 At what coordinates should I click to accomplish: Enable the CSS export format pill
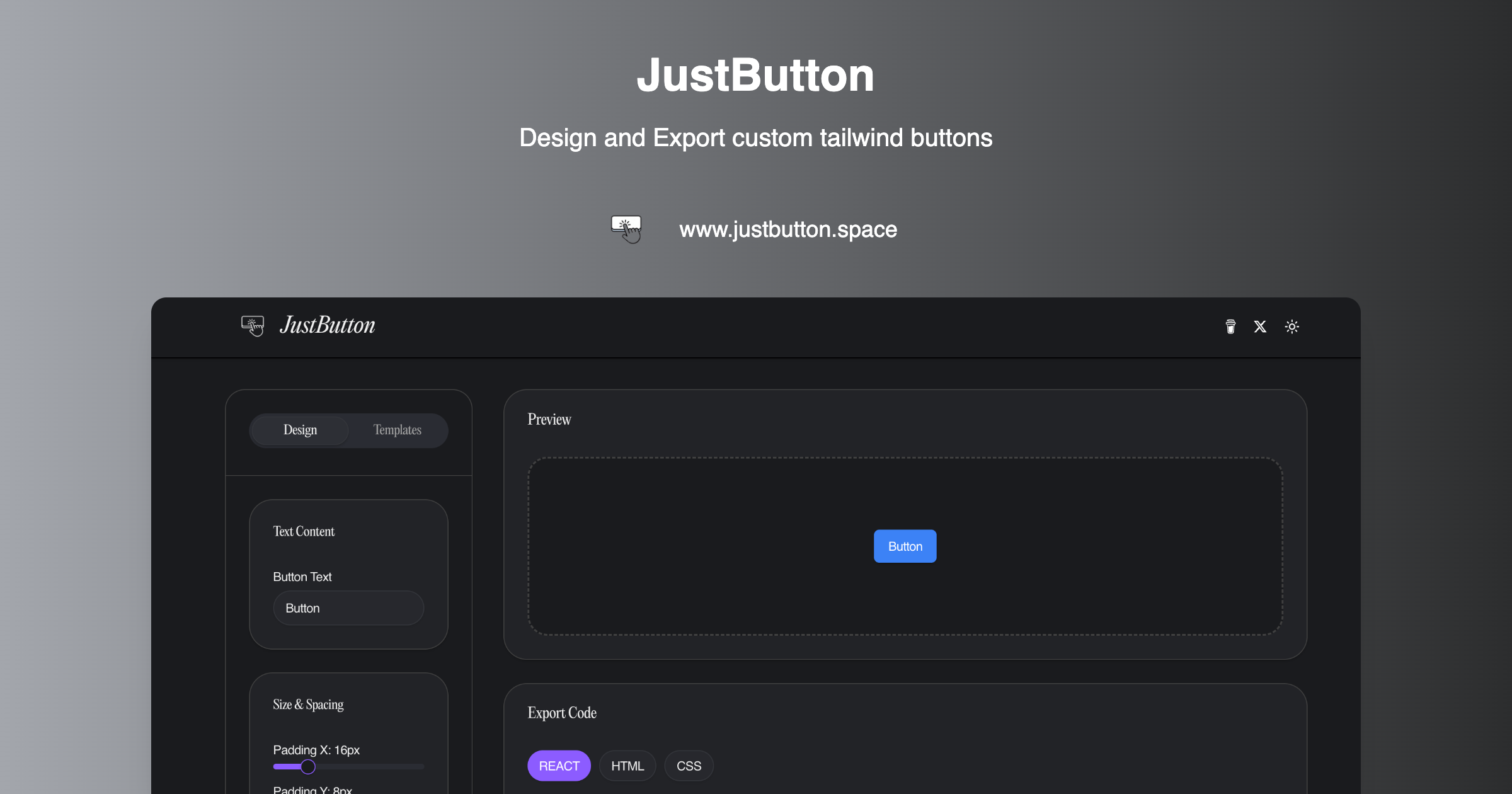(x=689, y=765)
